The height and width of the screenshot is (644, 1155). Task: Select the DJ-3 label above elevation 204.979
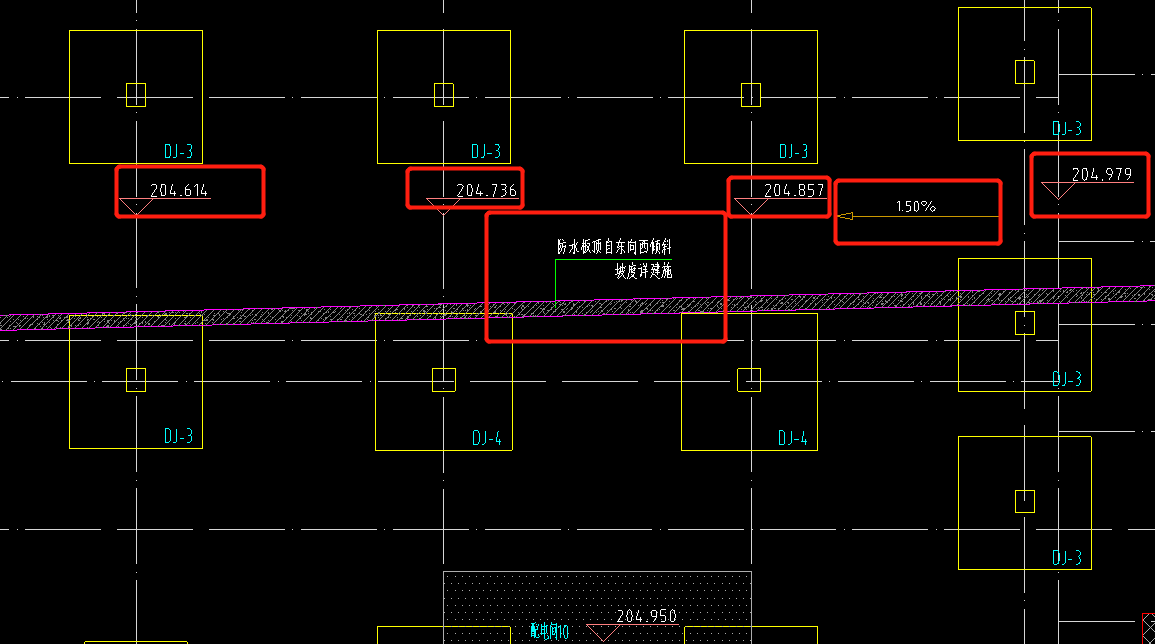pos(1066,129)
